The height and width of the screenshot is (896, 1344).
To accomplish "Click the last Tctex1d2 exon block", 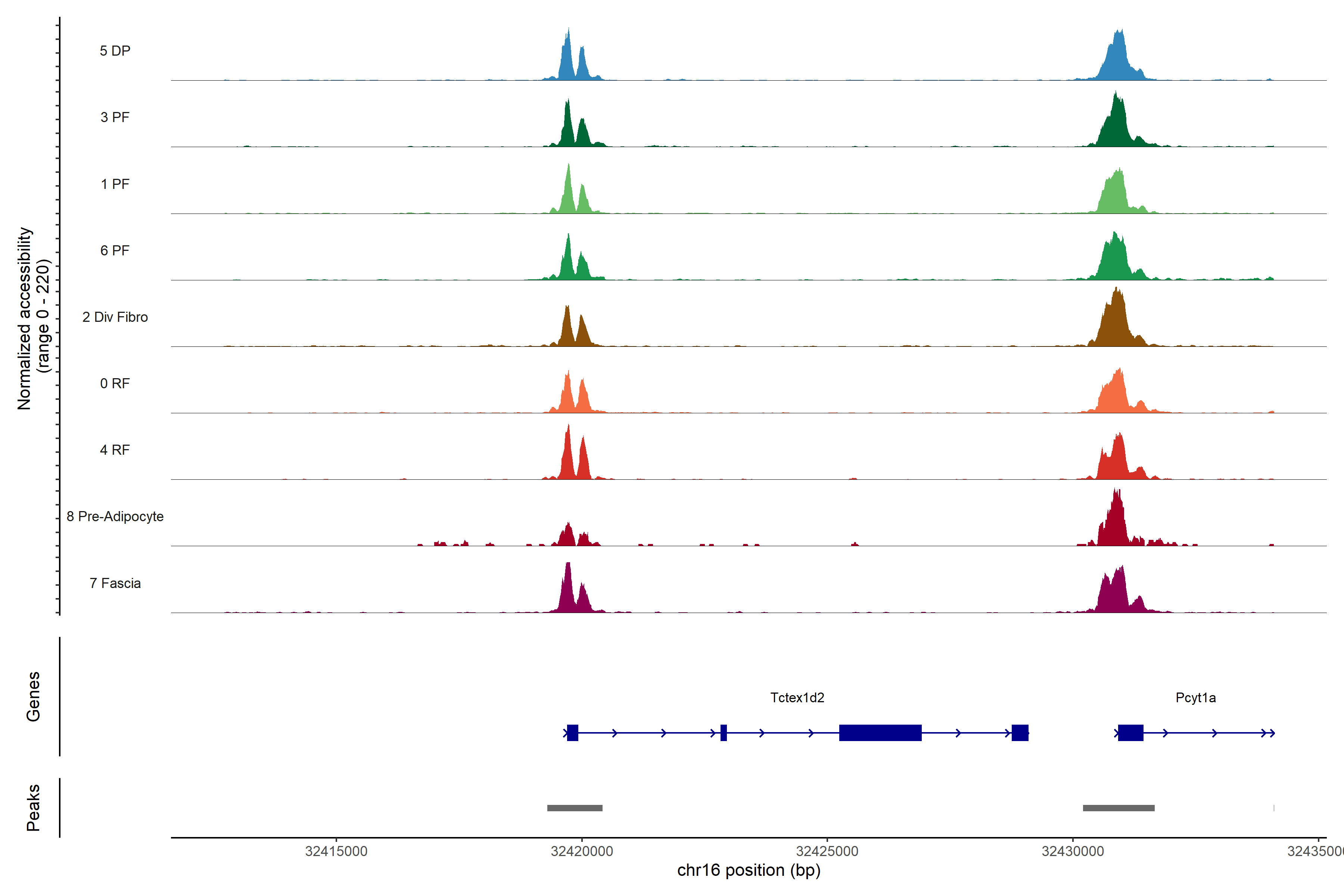I will coord(1020,732).
